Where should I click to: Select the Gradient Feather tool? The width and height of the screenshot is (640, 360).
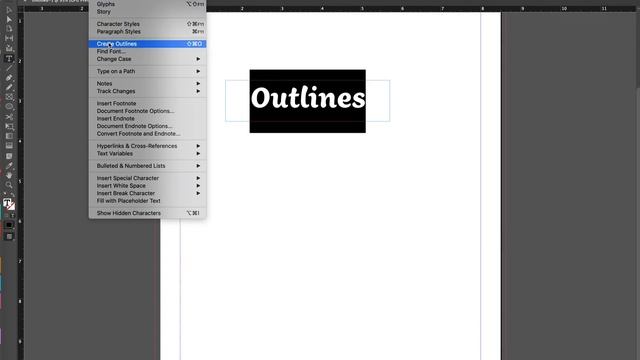click(9, 146)
